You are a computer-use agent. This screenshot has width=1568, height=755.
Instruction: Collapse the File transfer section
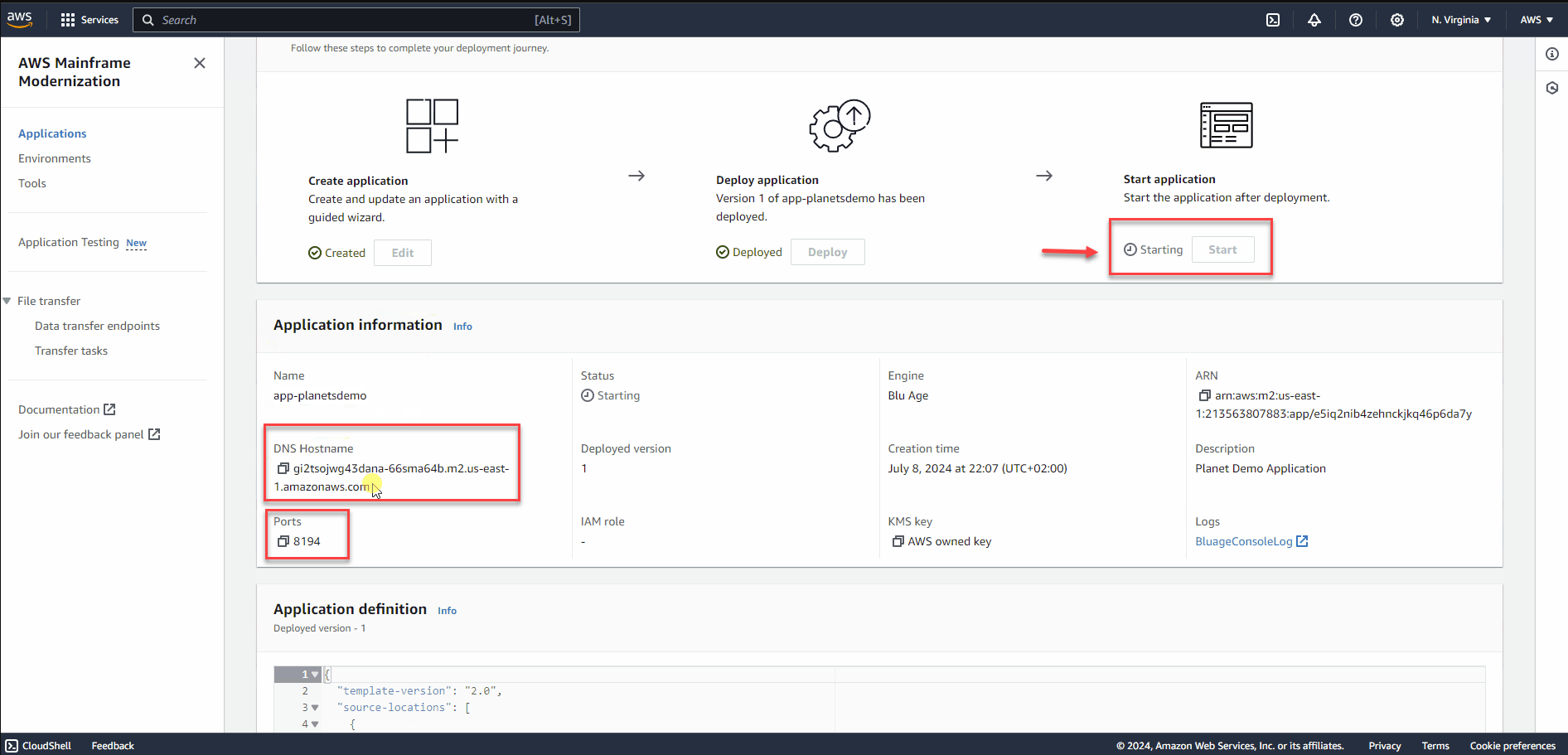(x=7, y=302)
